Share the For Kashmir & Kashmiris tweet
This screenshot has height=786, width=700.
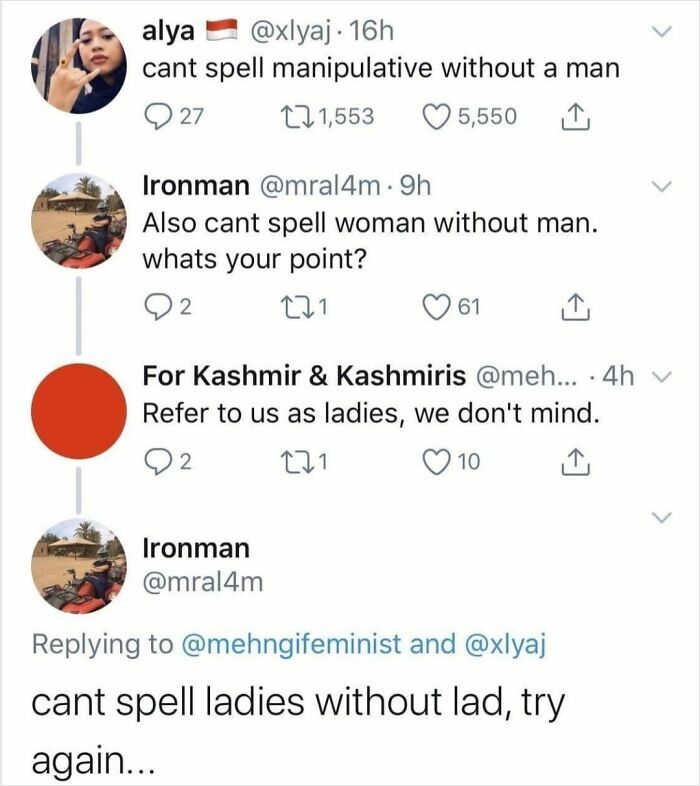575,462
